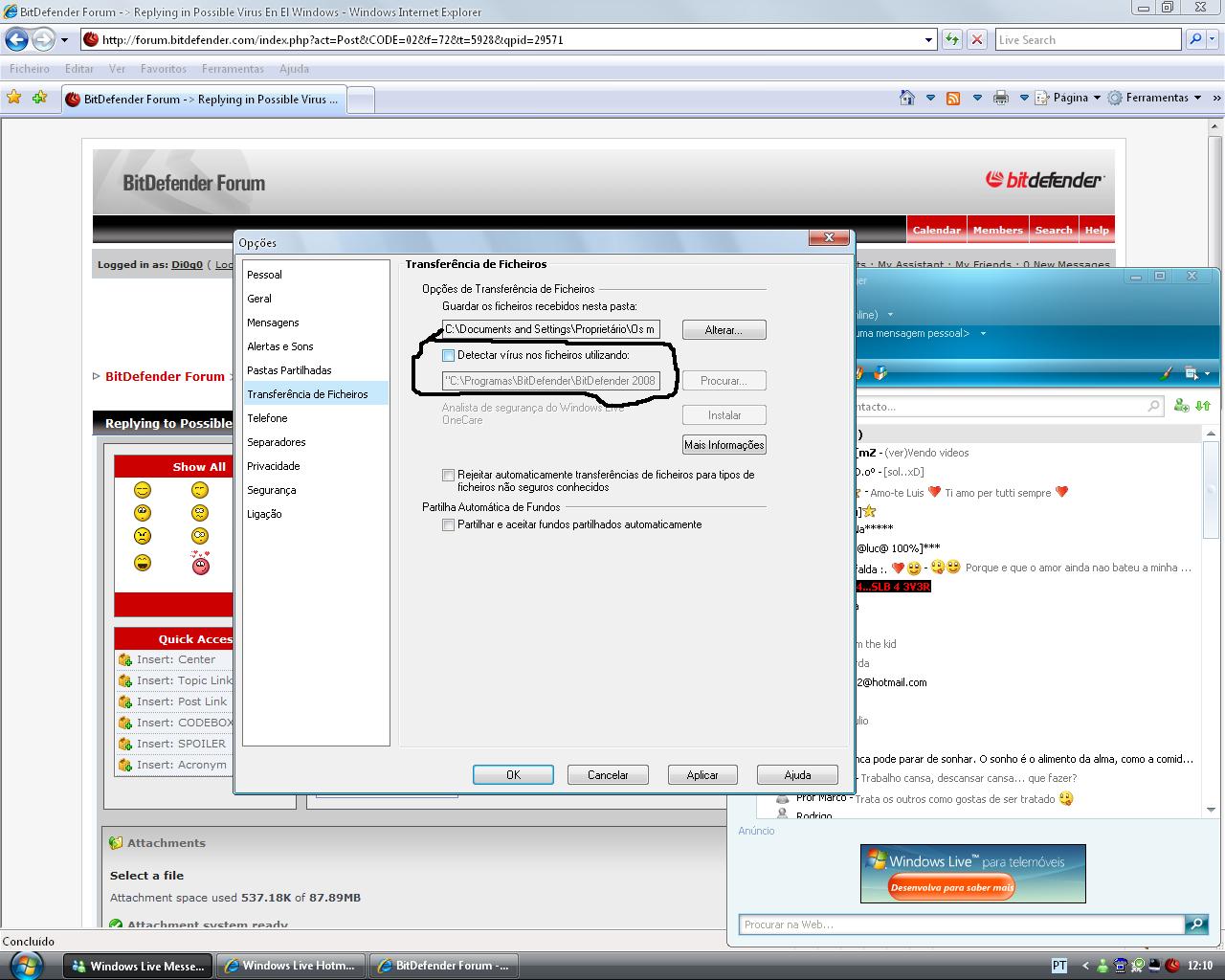Viewport: 1225px width, 980px height.
Task: Click the 'Procurar na Web...' search field
Action: 962,924
